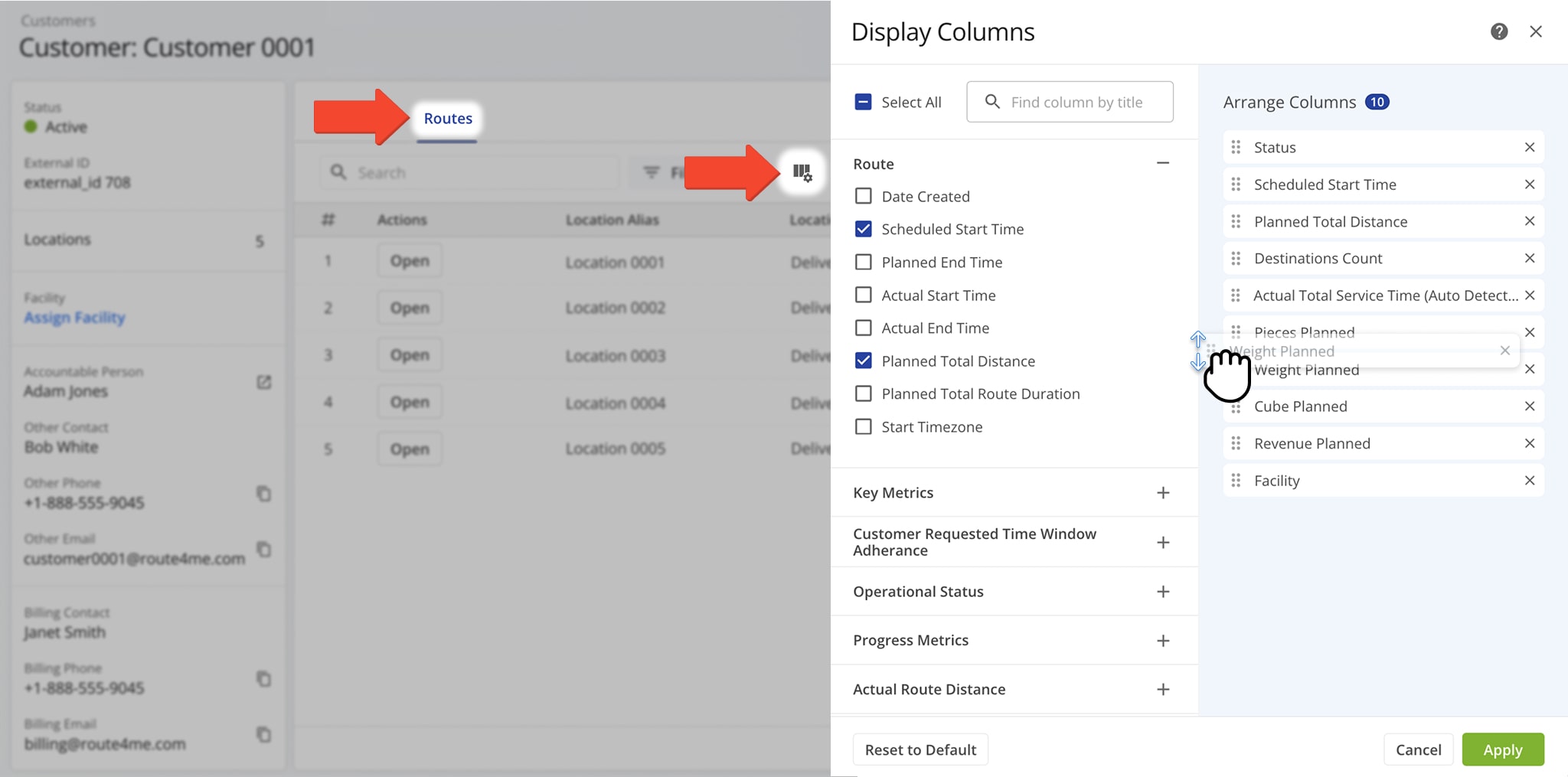Remove the Facility column with its X icon
Screen dimensions: 1568x777
click(1530, 480)
